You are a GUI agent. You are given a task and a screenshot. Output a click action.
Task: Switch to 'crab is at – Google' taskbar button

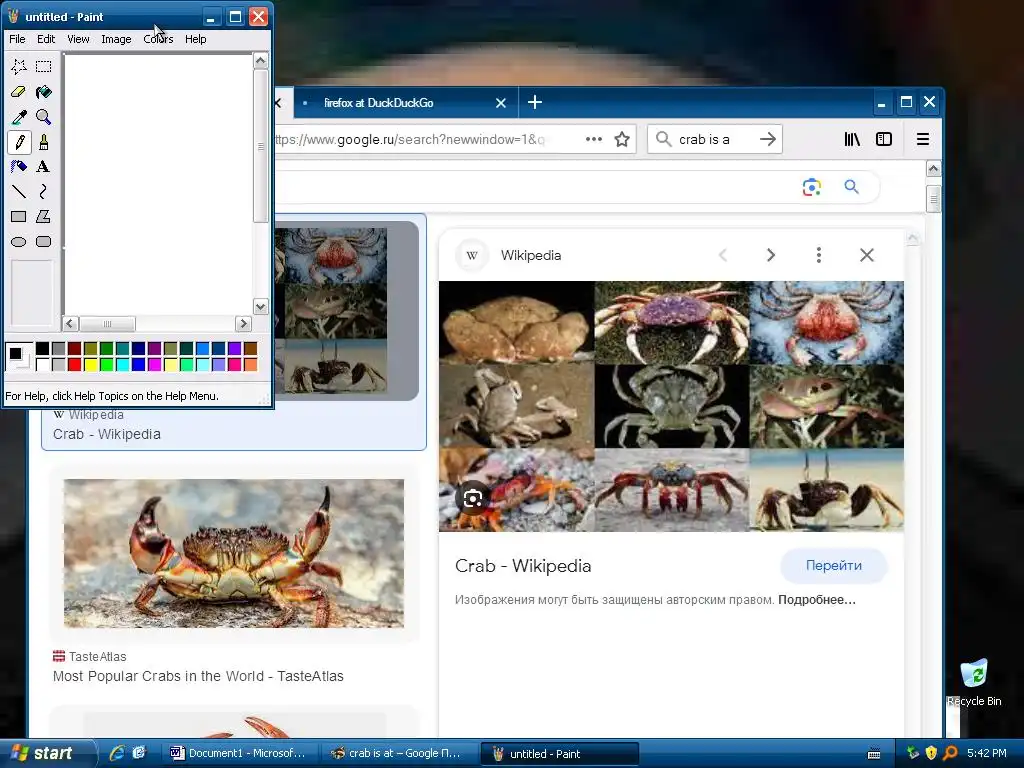(397, 753)
